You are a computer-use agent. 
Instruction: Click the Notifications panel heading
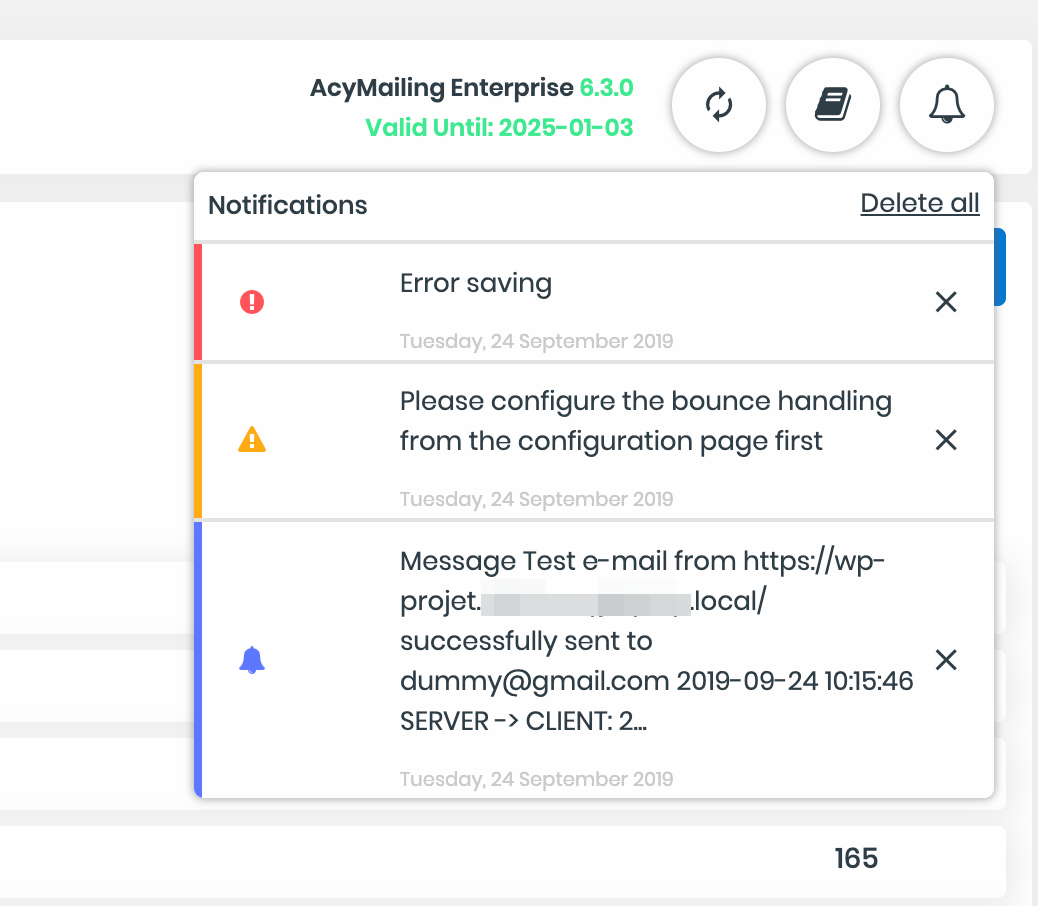(x=287, y=205)
